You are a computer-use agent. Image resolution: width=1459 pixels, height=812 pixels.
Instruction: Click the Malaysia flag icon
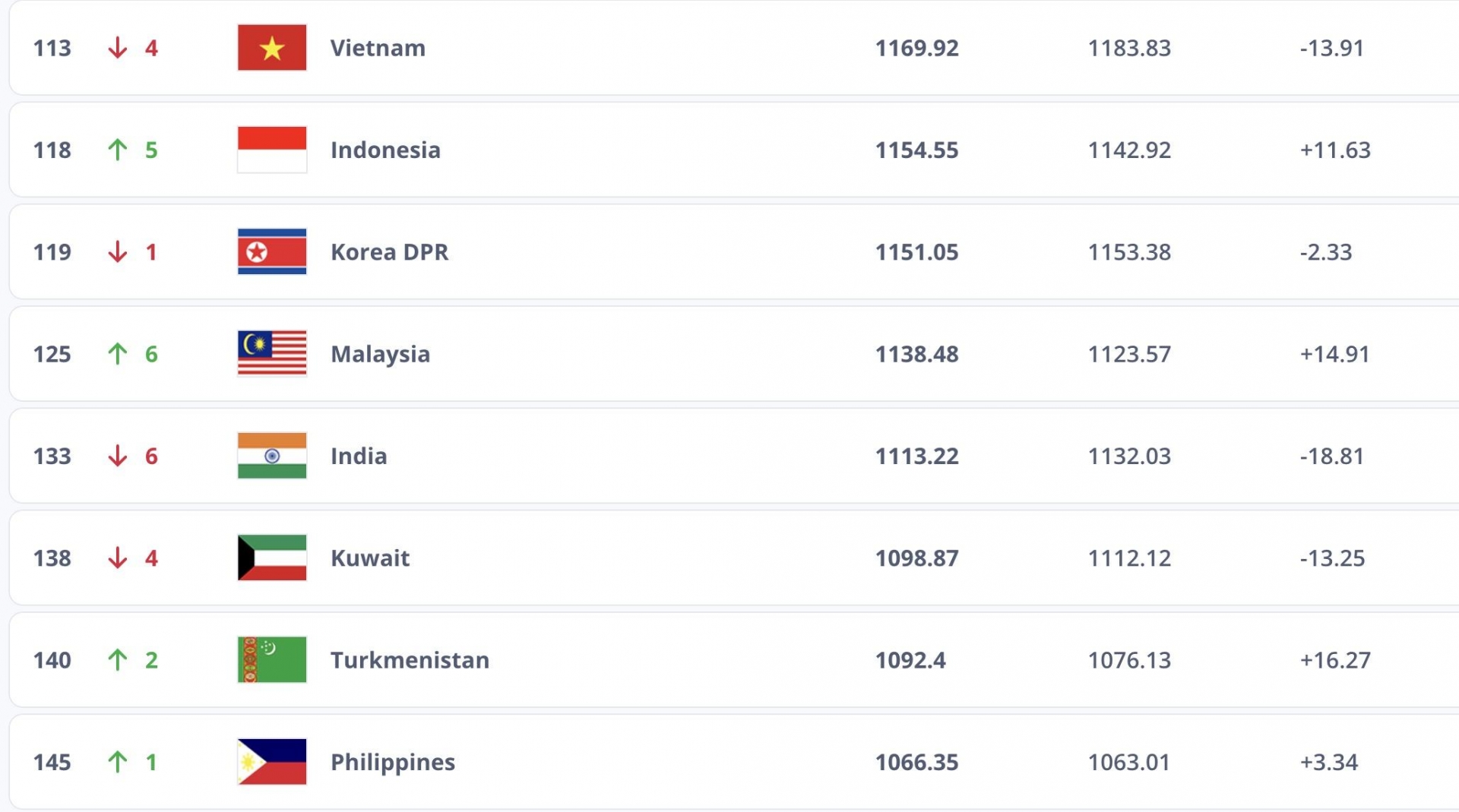coord(272,353)
